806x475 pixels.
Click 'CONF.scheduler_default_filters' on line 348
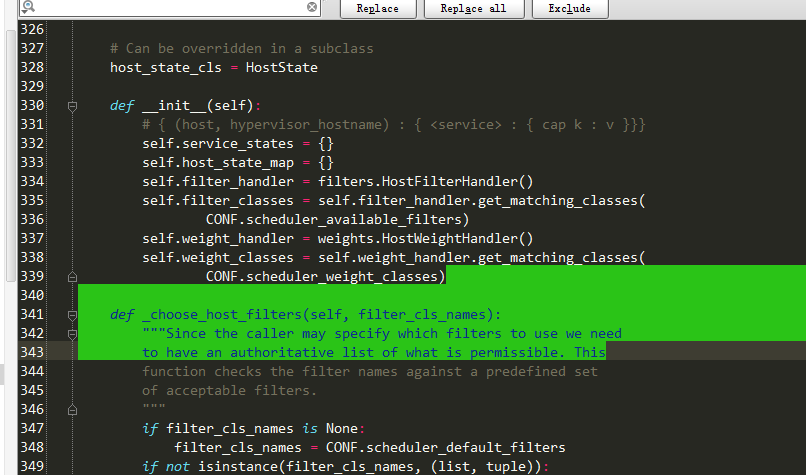point(446,447)
